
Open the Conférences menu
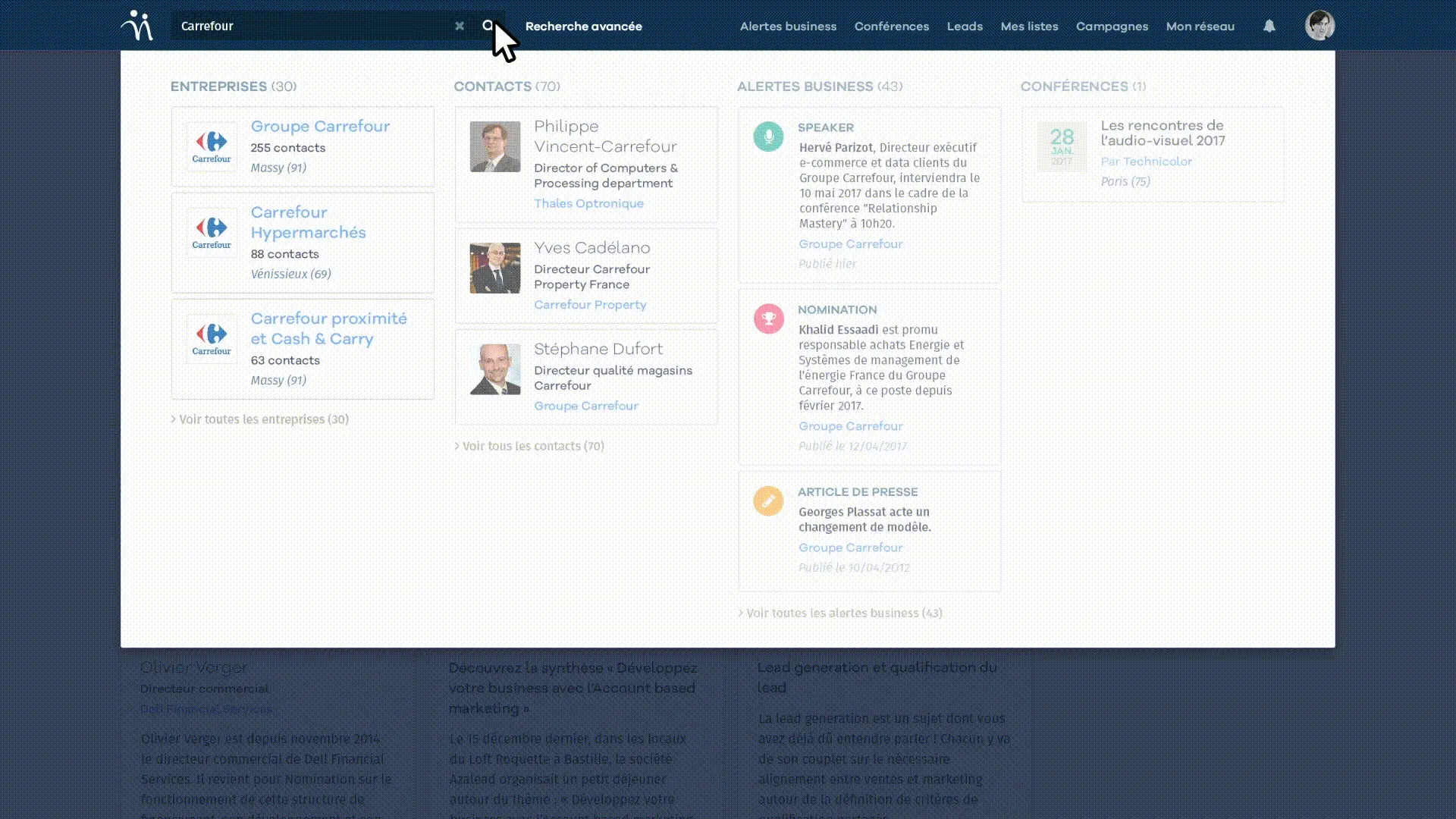tap(891, 26)
